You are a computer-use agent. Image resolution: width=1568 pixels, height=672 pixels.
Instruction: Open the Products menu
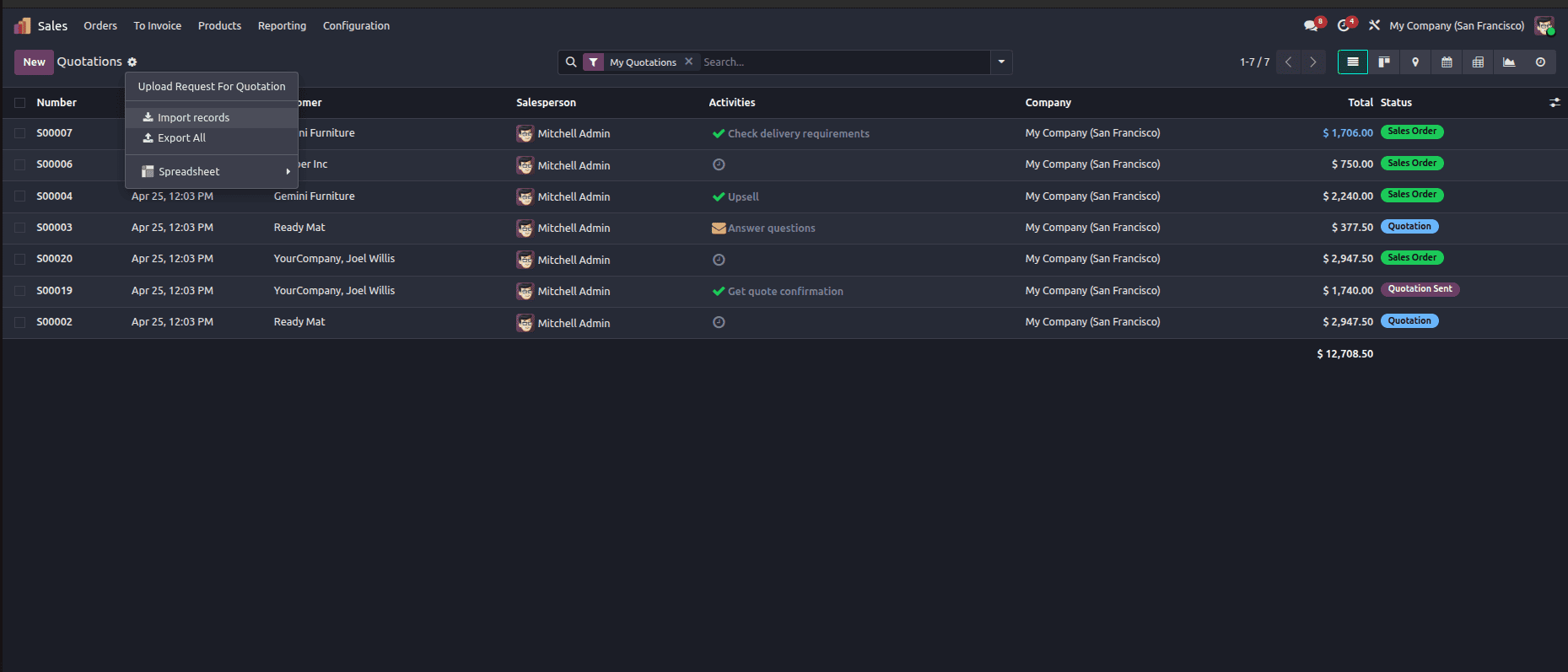219,26
